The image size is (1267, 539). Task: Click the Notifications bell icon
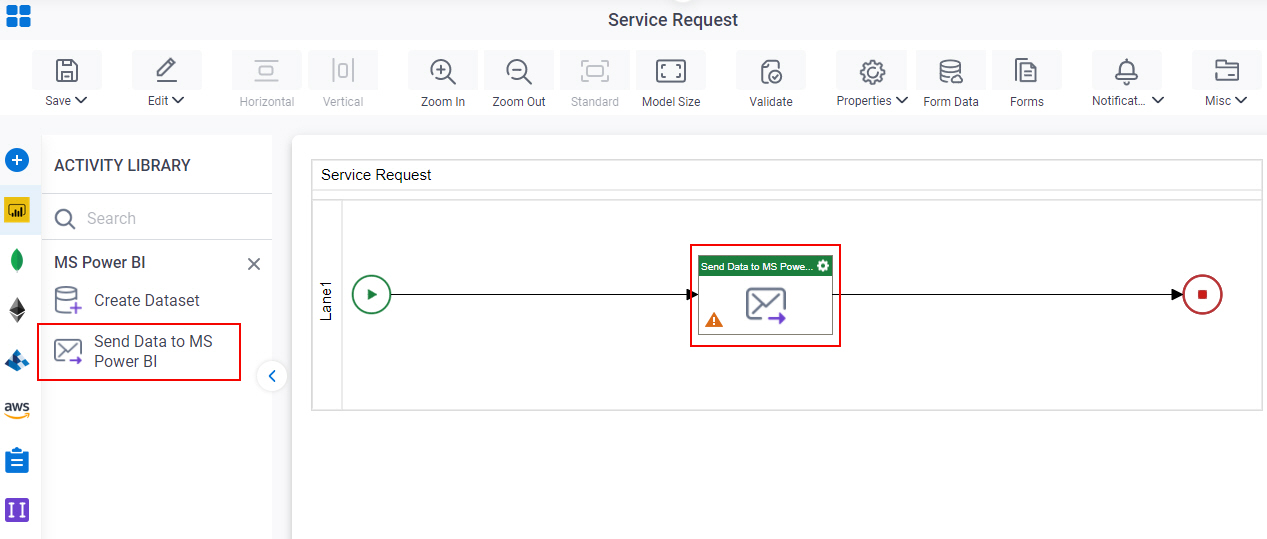[1127, 71]
